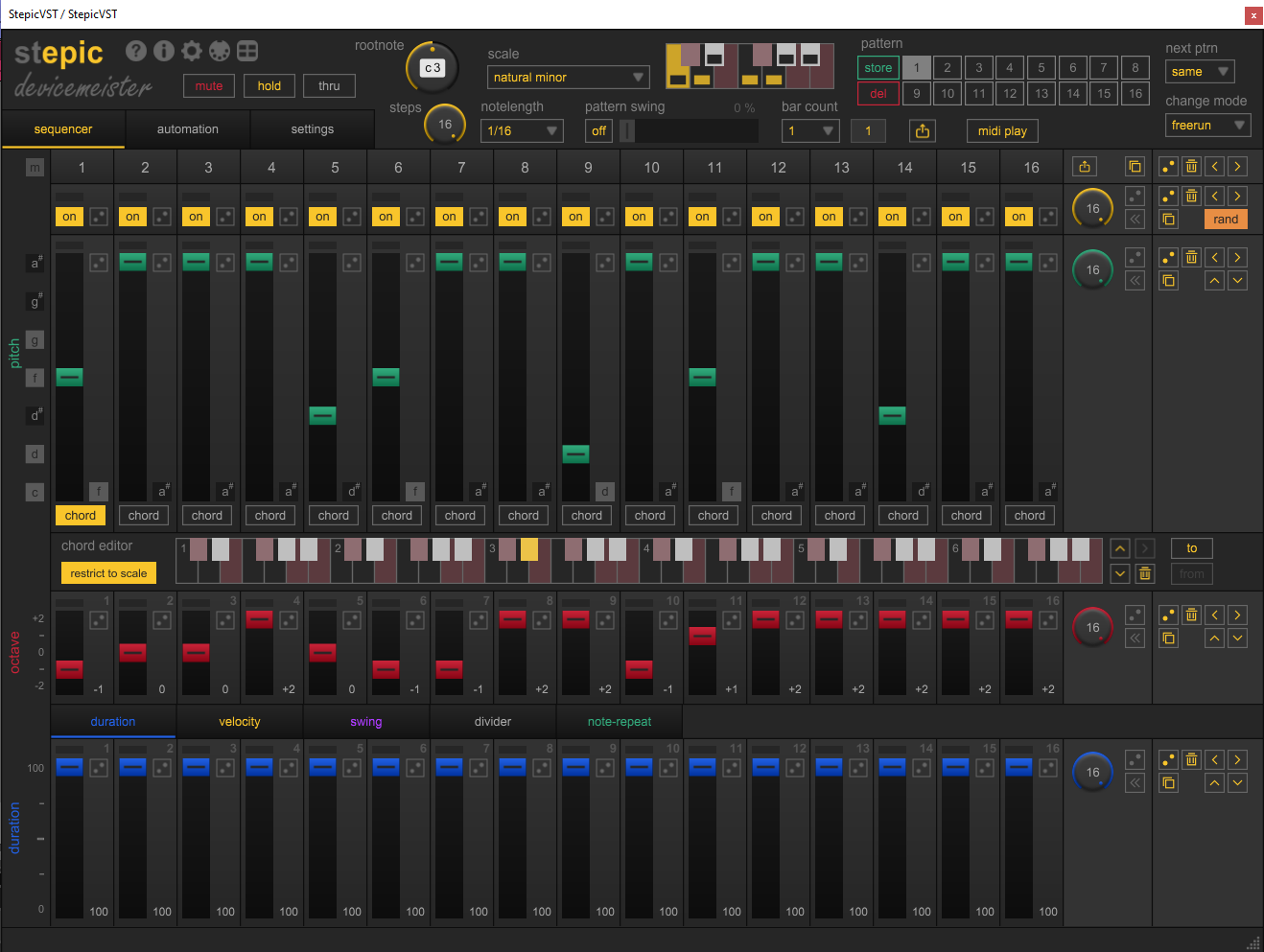
Task: Click copy icon in step-number row
Action: pos(1135,167)
